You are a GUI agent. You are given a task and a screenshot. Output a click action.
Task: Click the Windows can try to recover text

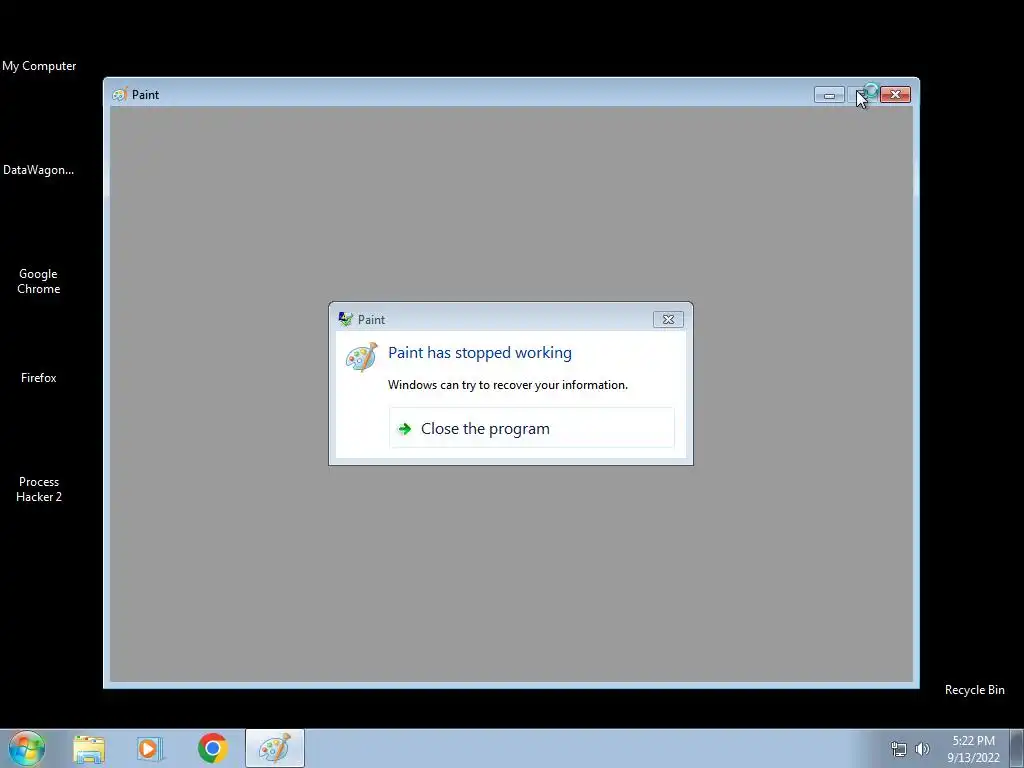click(x=507, y=385)
